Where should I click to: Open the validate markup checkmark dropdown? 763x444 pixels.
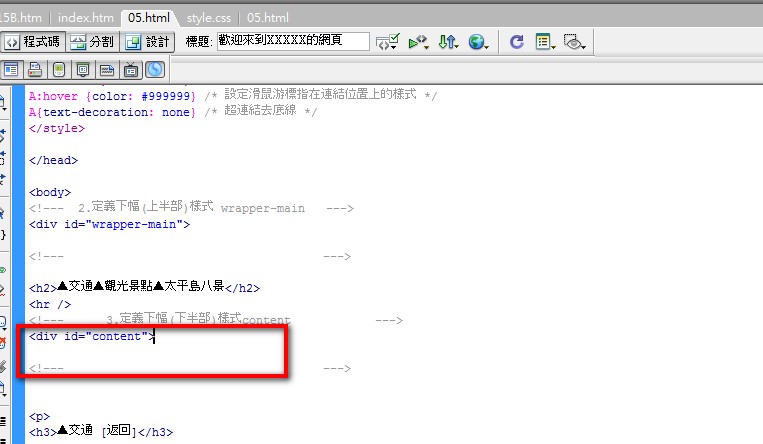tap(389, 42)
